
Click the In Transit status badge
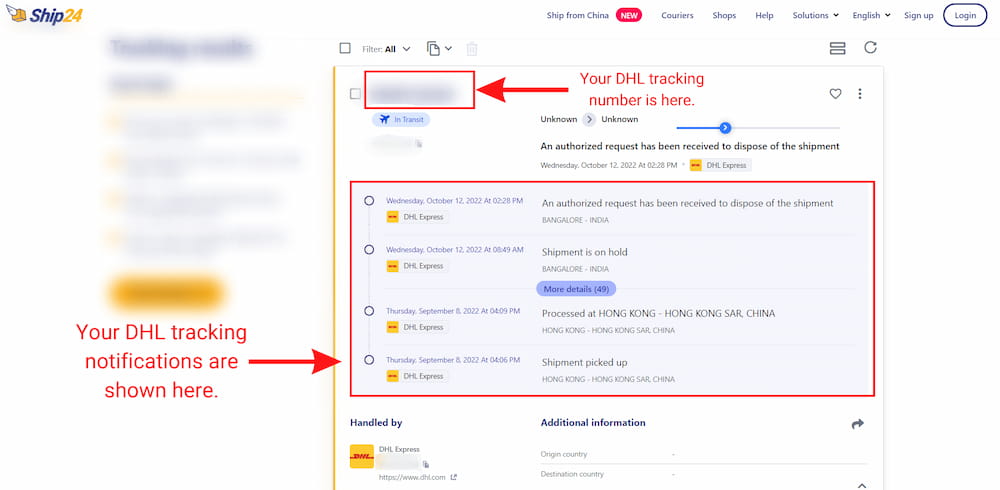click(x=401, y=119)
